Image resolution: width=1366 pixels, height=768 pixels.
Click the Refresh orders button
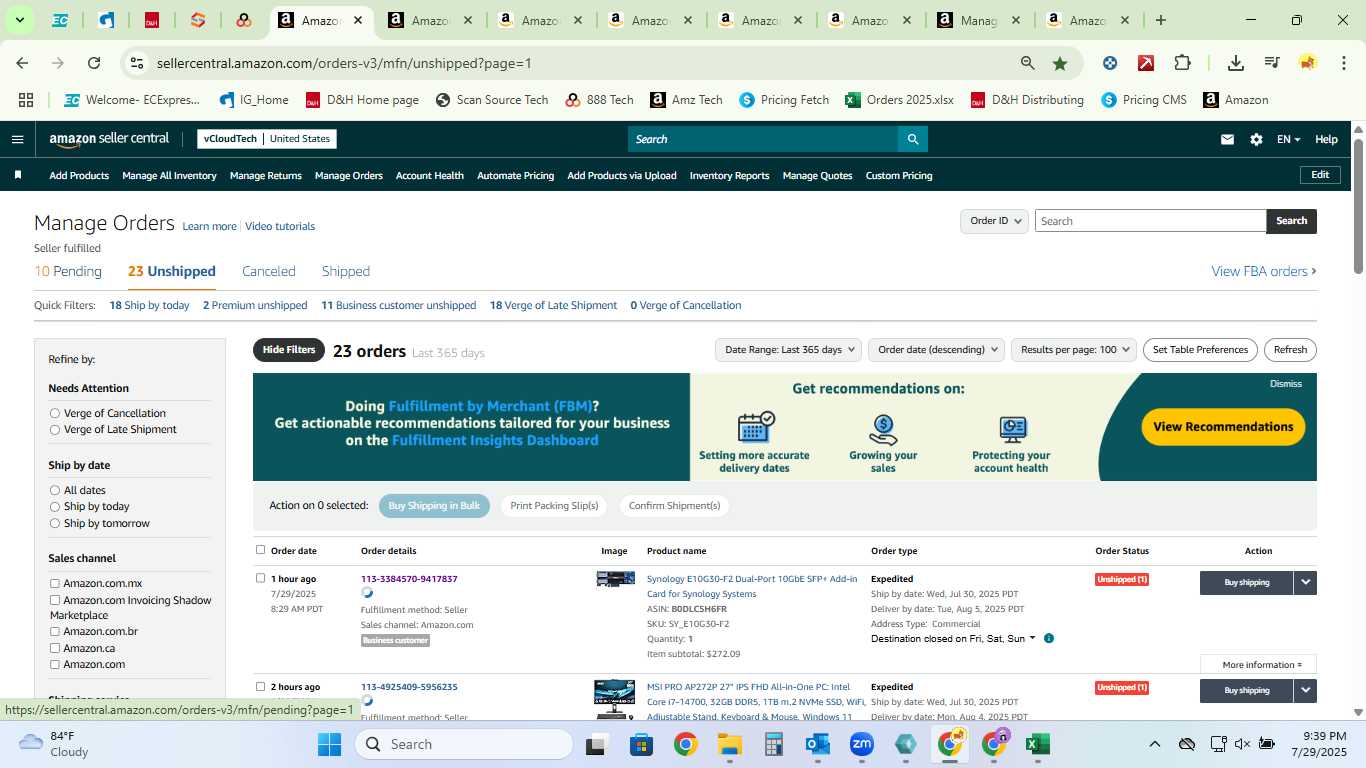(x=1290, y=350)
